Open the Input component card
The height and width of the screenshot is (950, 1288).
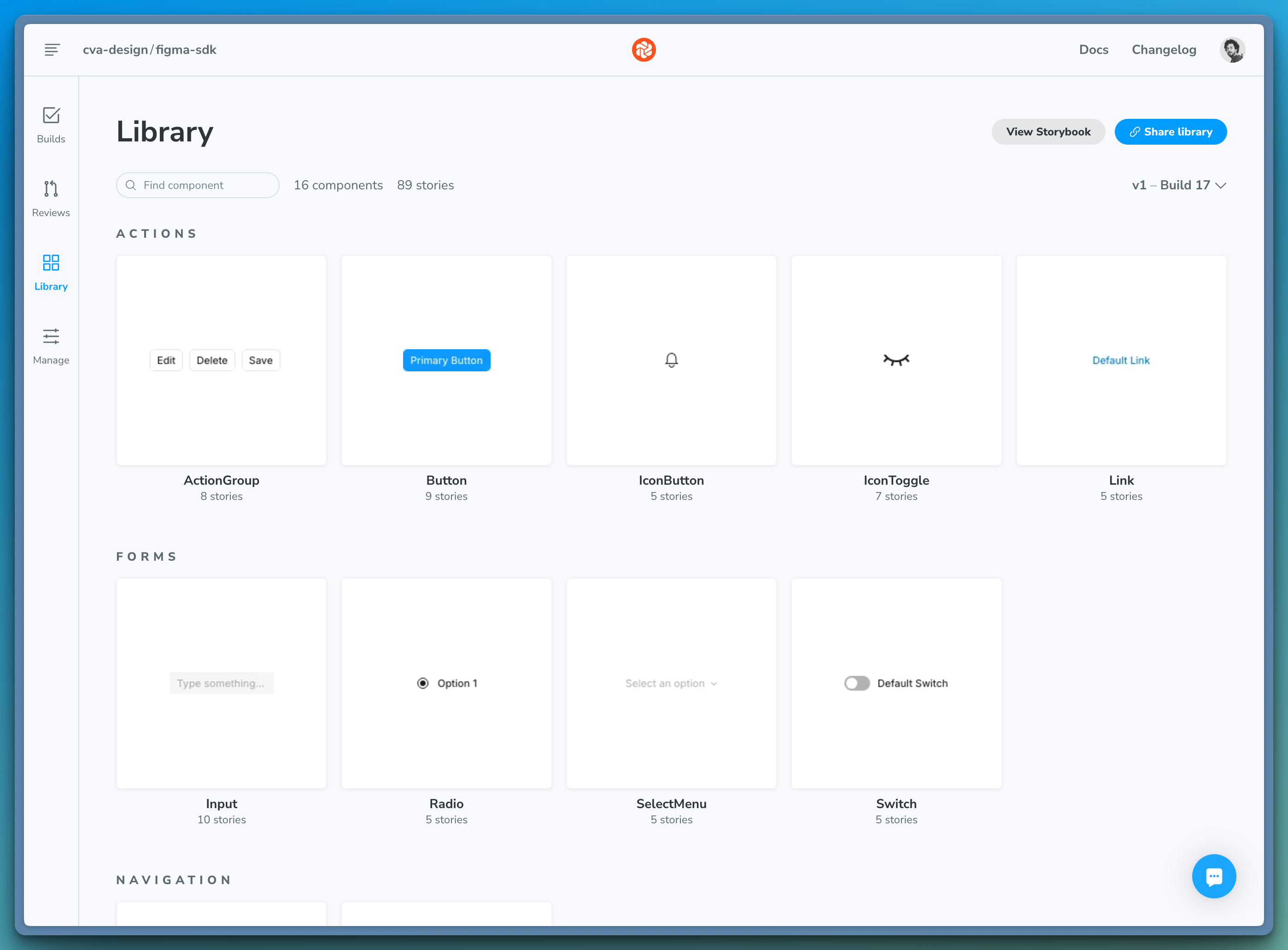pos(222,683)
